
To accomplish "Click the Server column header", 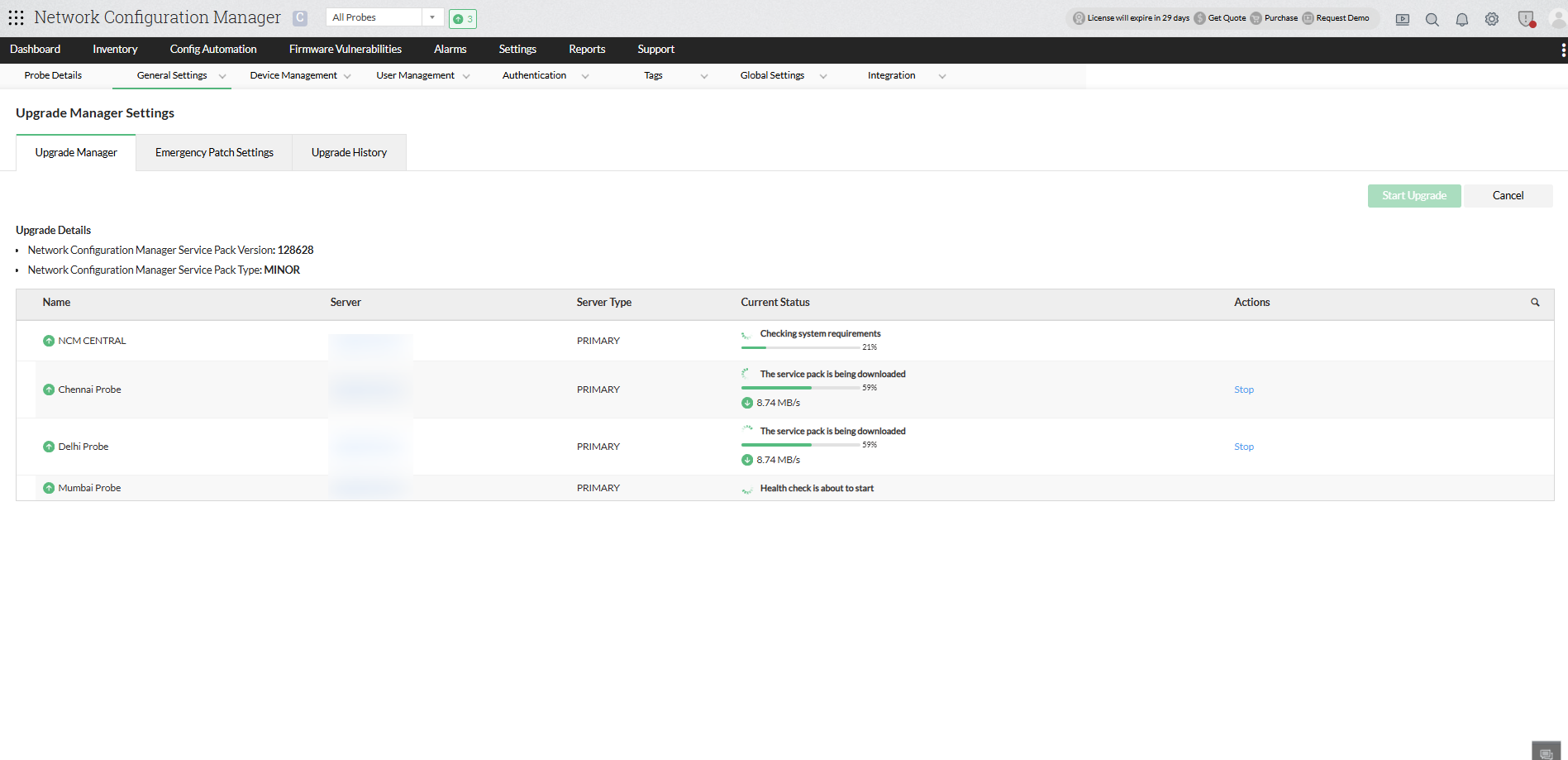I will pos(346,303).
